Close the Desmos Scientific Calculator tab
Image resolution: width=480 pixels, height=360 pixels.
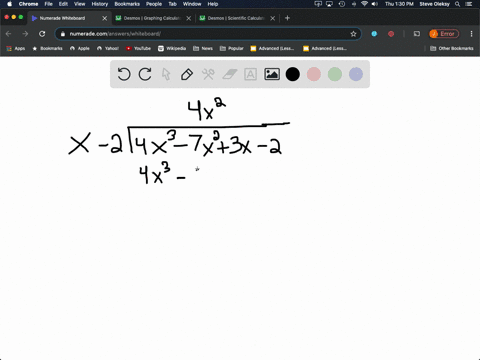coord(273,18)
